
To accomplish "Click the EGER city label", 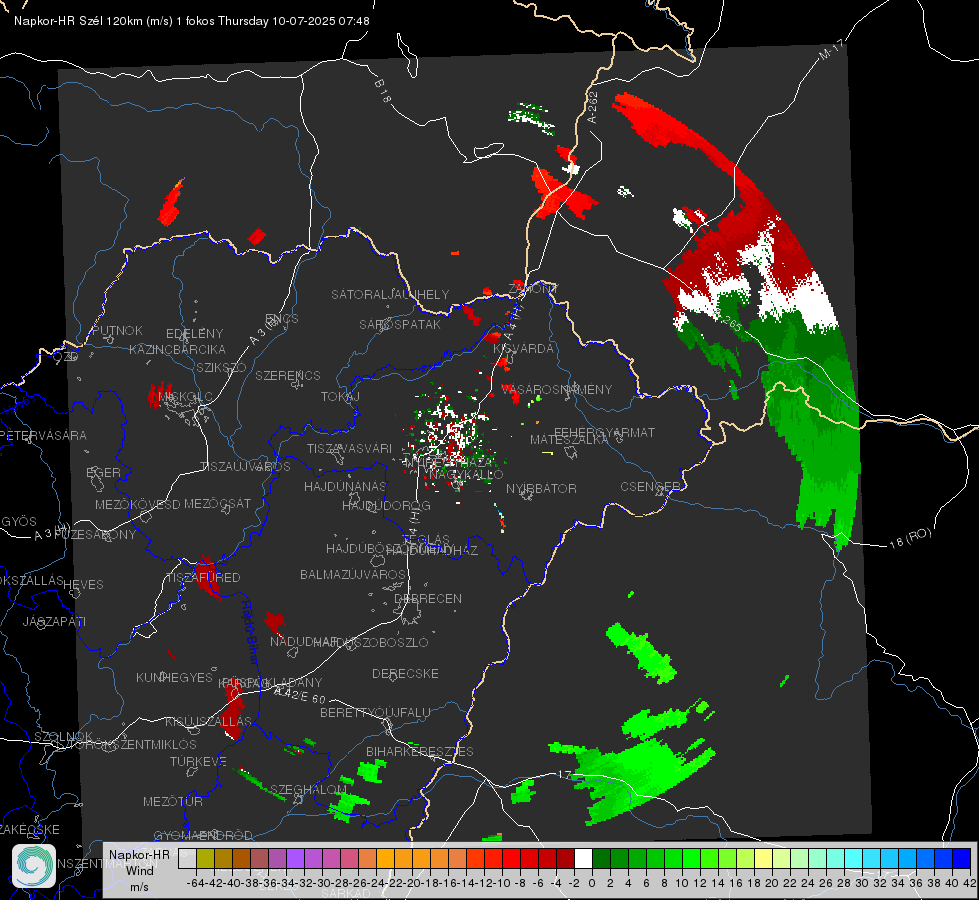I will (x=103, y=473).
